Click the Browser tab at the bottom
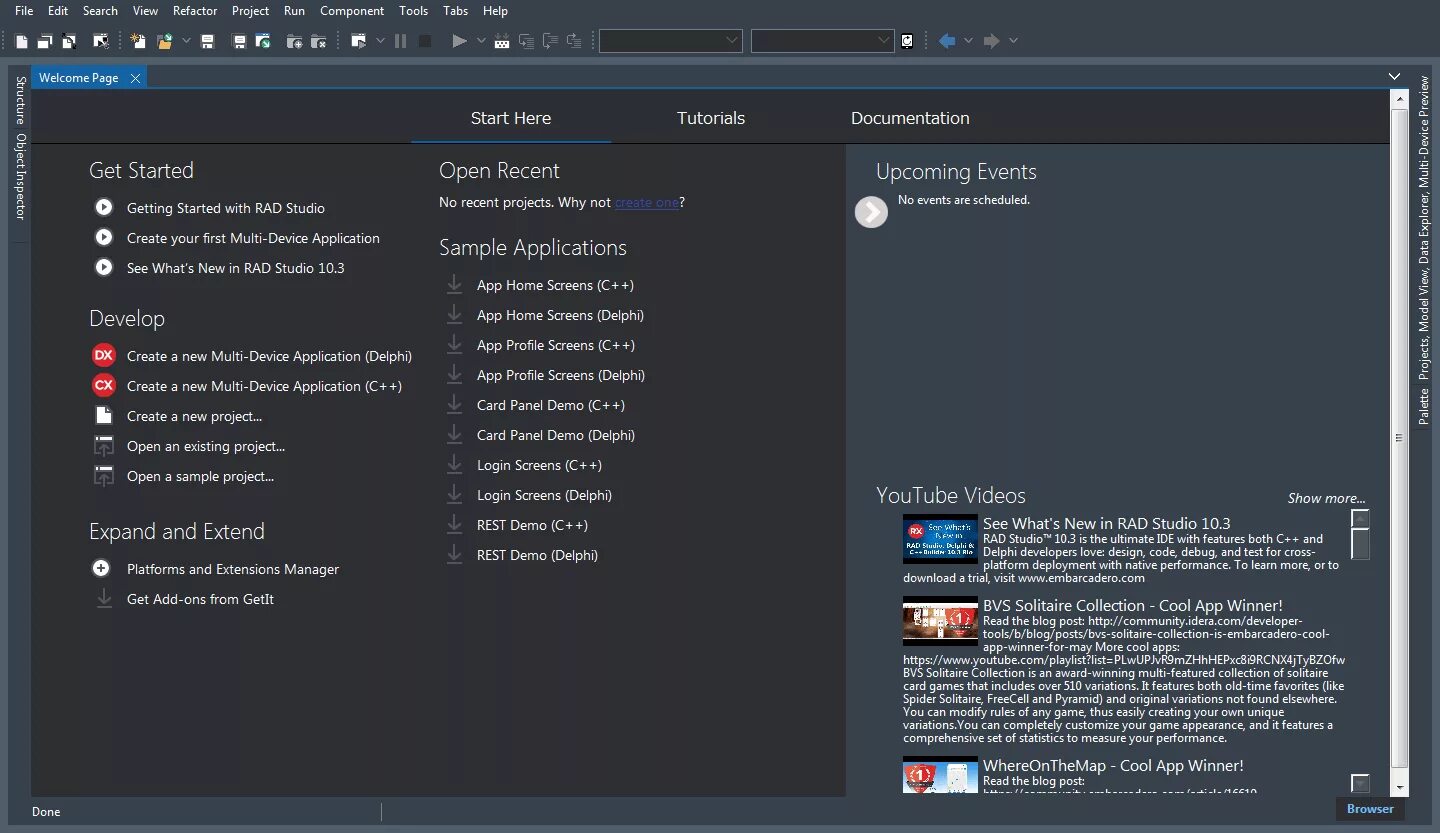This screenshot has height=833, width=1440. point(1370,809)
